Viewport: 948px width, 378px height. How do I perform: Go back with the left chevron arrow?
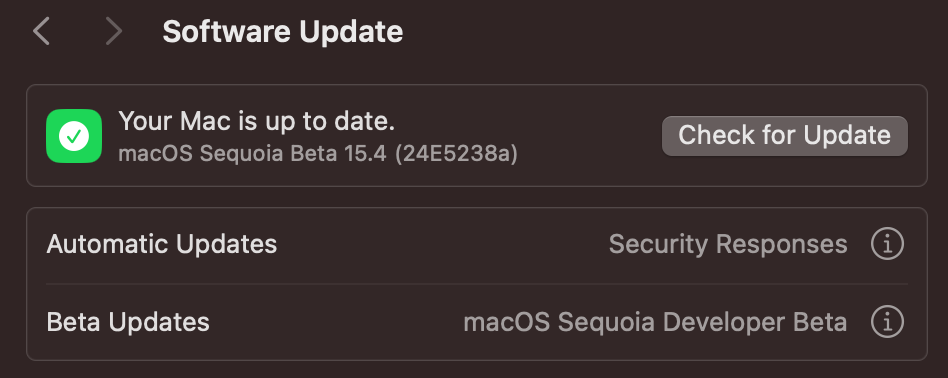41,31
